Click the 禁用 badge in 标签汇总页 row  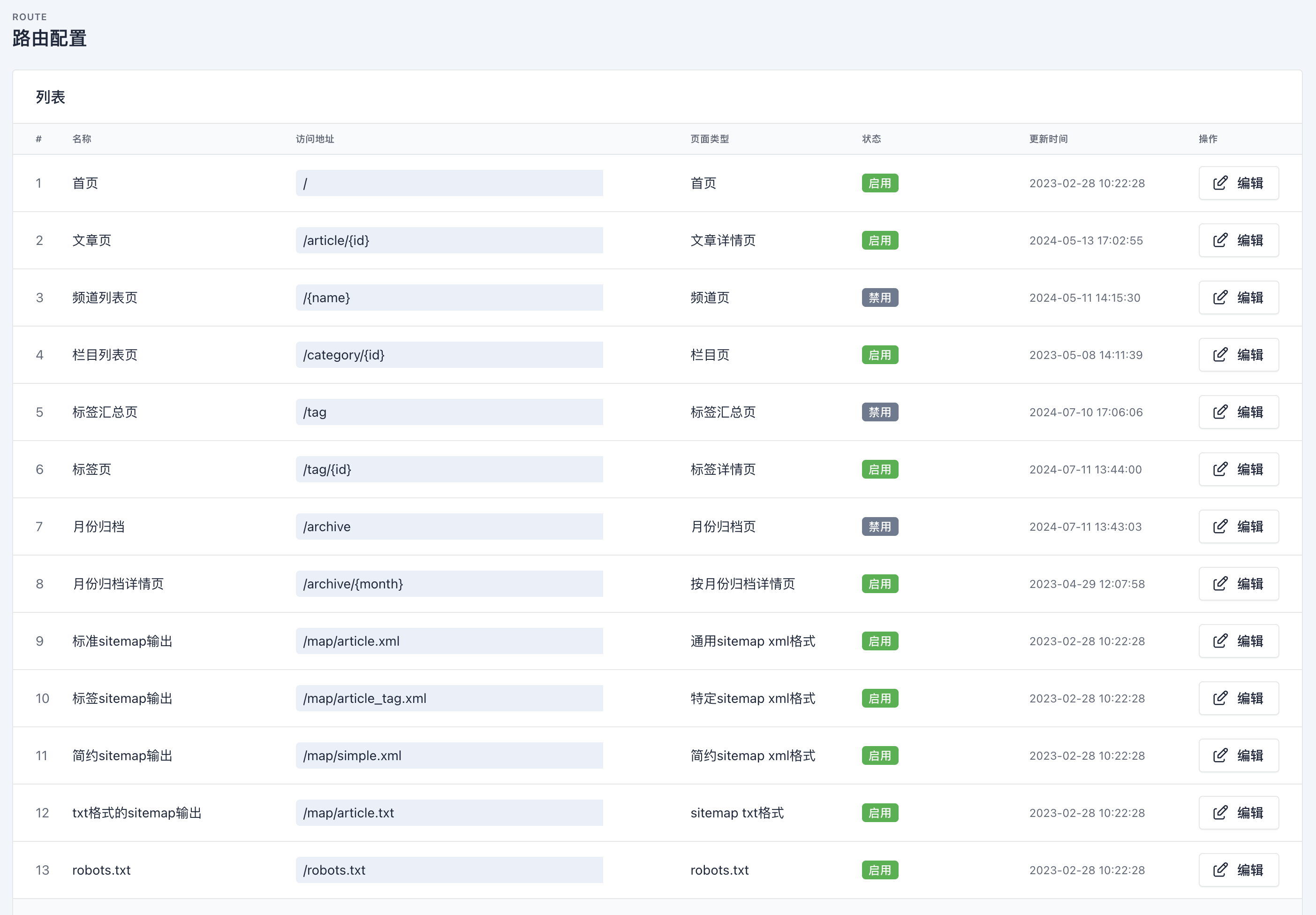[x=879, y=412]
